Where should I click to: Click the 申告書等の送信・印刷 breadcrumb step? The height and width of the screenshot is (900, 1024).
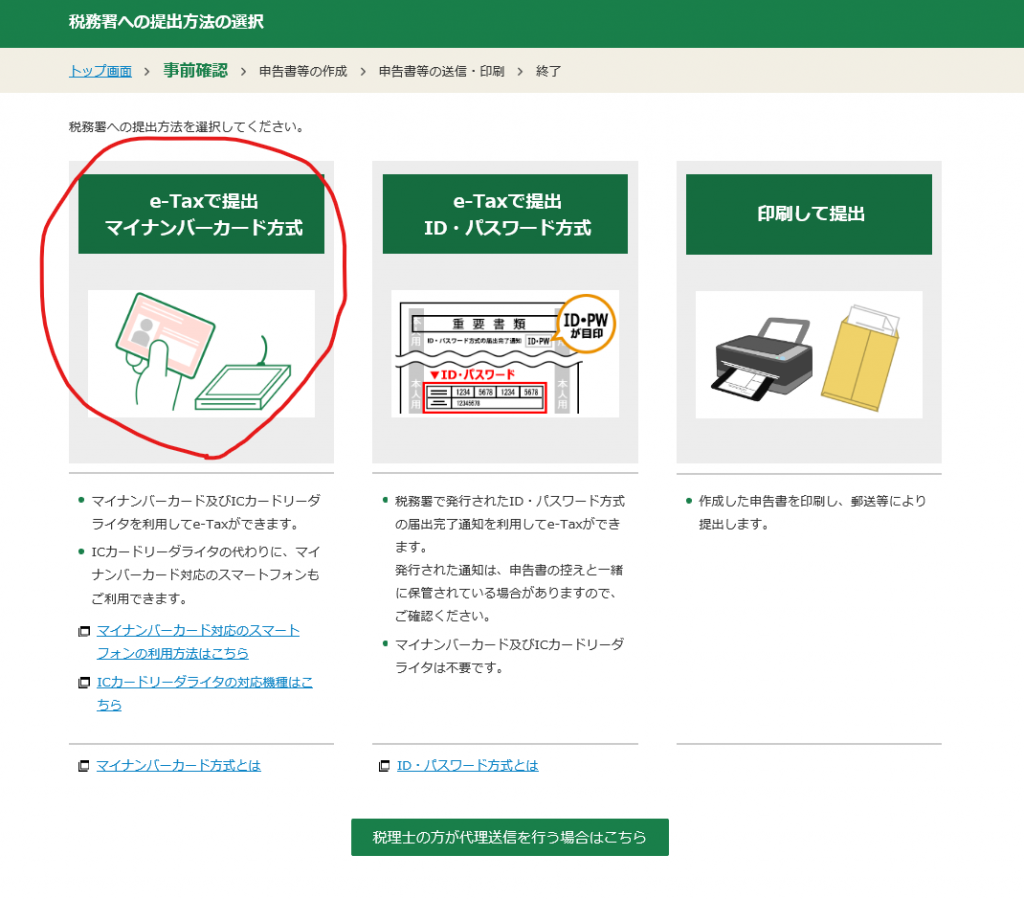click(x=441, y=71)
